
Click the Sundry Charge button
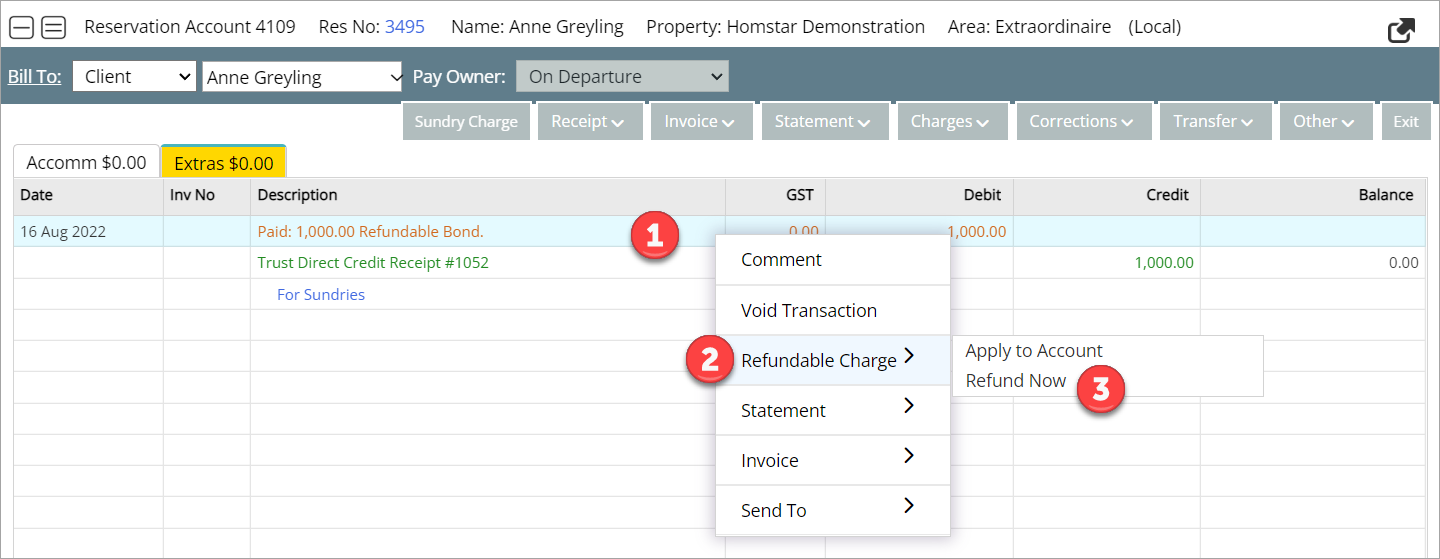(466, 122)
